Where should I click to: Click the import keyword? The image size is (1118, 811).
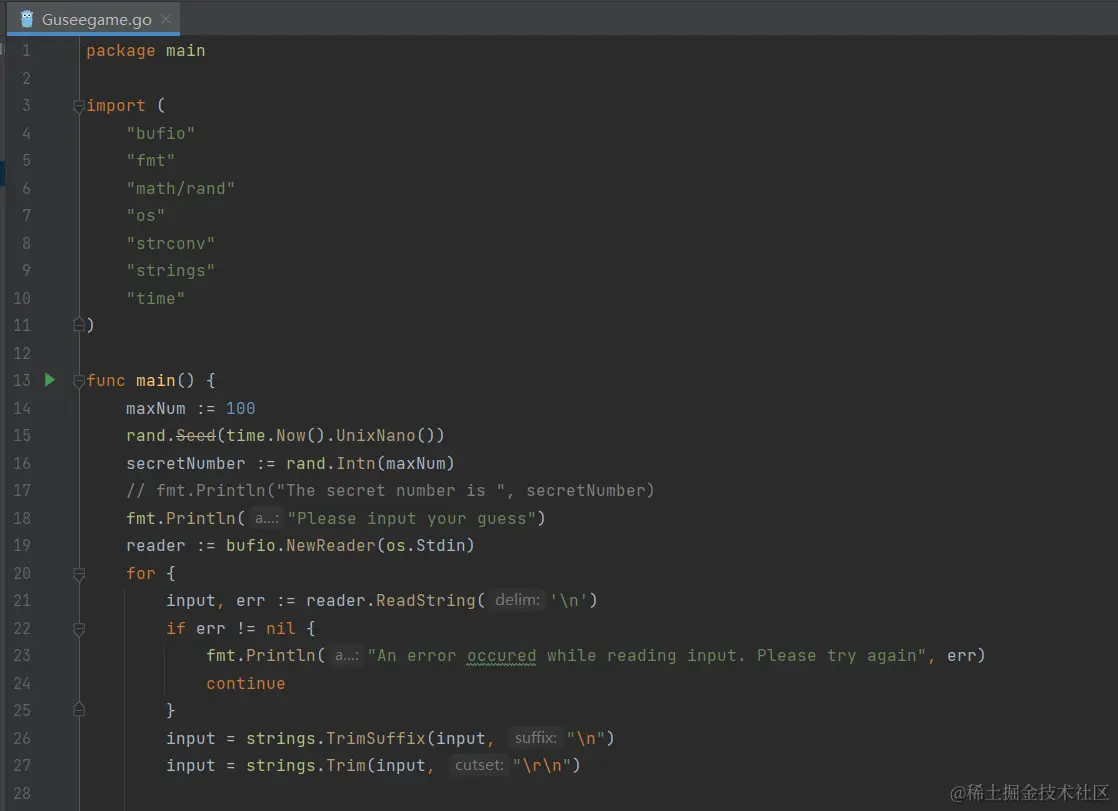116,106
